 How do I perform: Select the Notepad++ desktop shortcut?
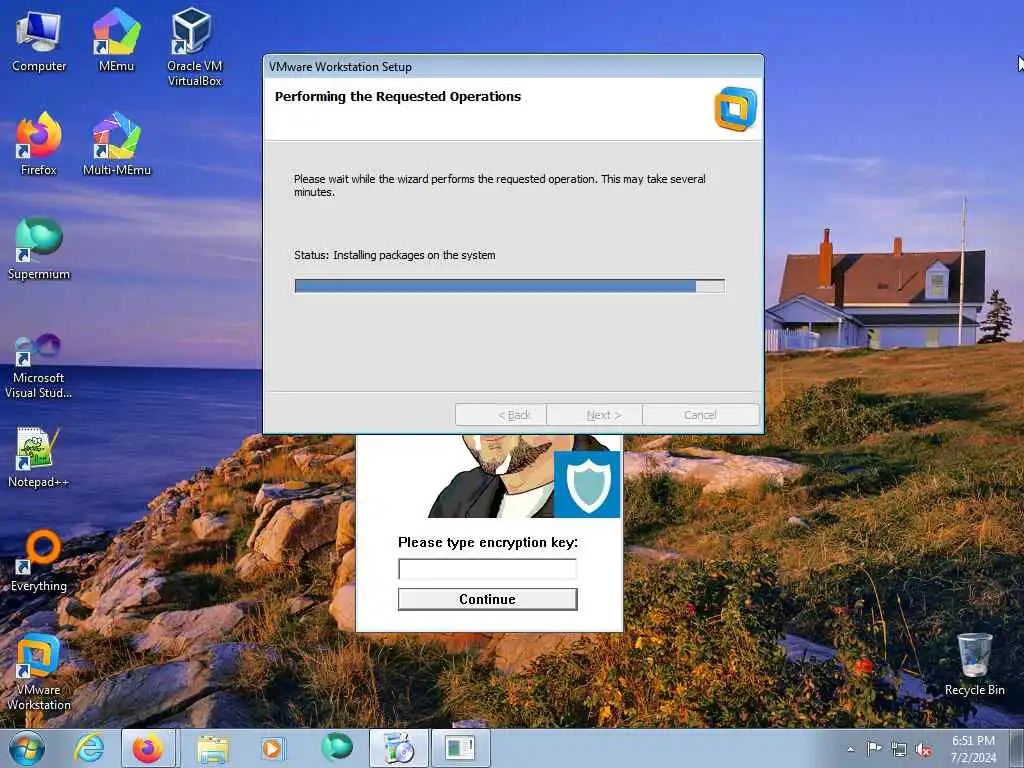[39, 456]
